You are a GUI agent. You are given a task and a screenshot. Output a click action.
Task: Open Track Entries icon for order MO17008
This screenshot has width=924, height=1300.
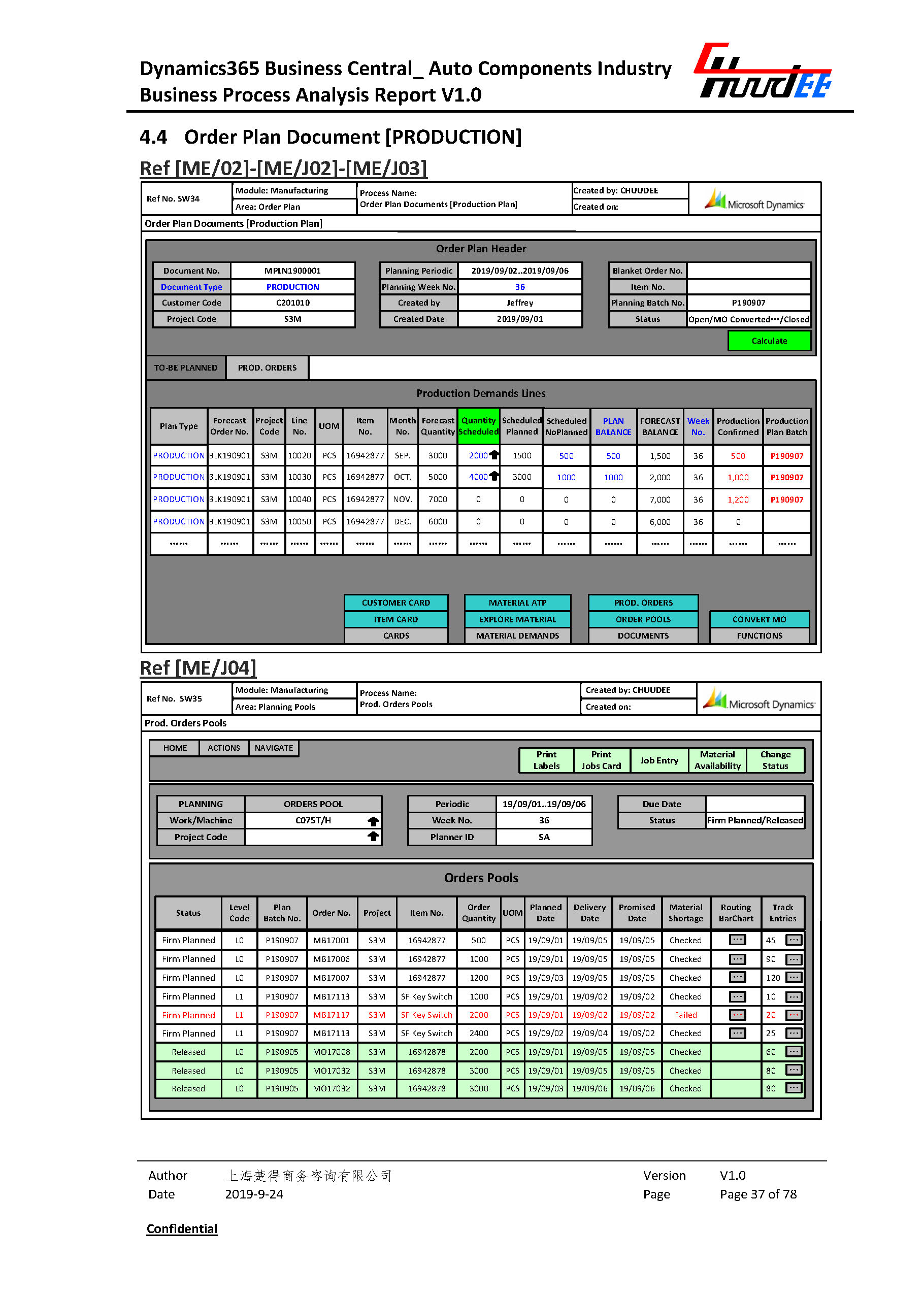coord(793,1052)
